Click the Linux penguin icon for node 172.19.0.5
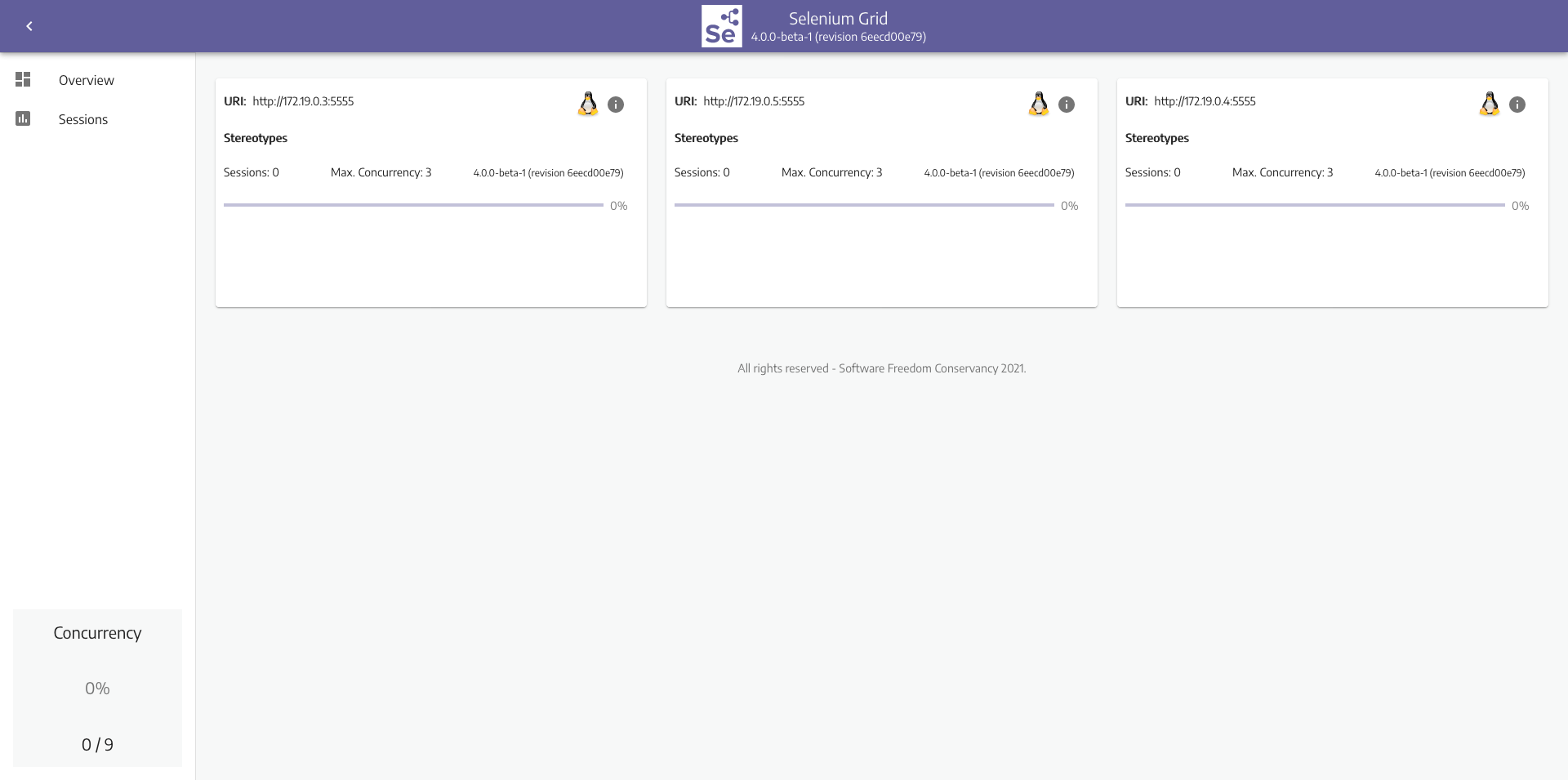The image size is (1568, 780). click(x=1039, y=104)
